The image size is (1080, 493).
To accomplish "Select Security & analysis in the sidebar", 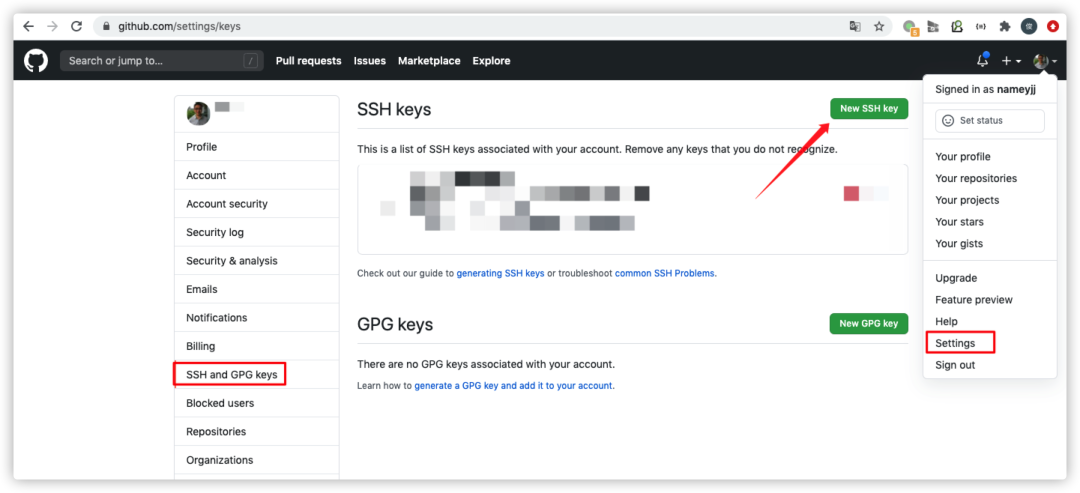I will 257,261.
